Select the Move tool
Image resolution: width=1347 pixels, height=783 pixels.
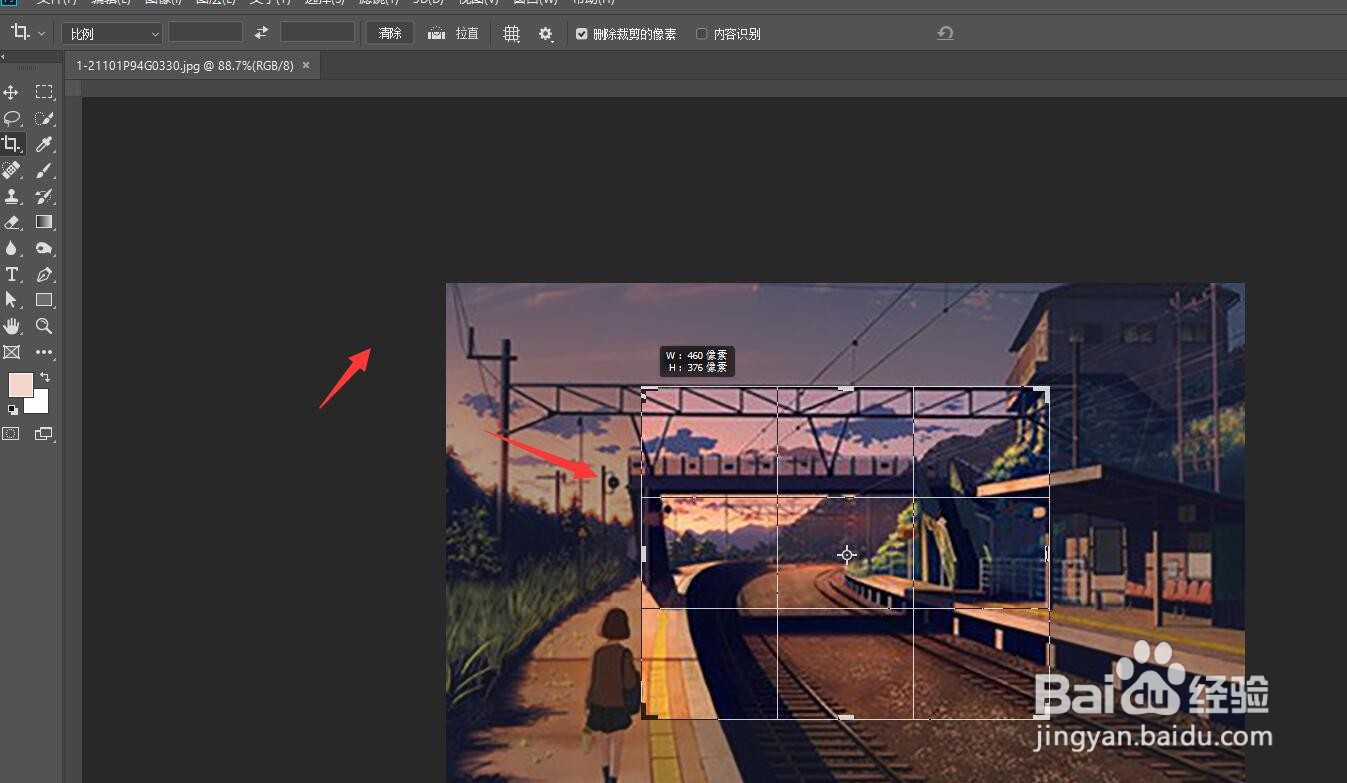tap(11, 92)
